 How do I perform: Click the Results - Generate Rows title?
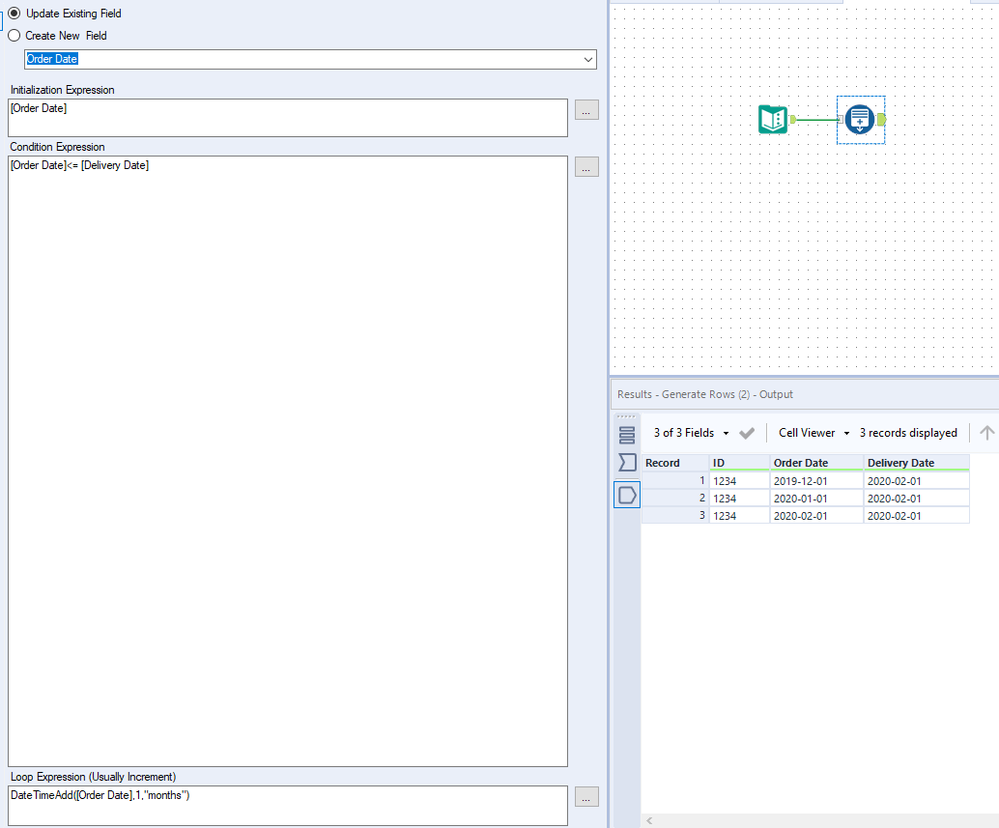tap(705, 394)
